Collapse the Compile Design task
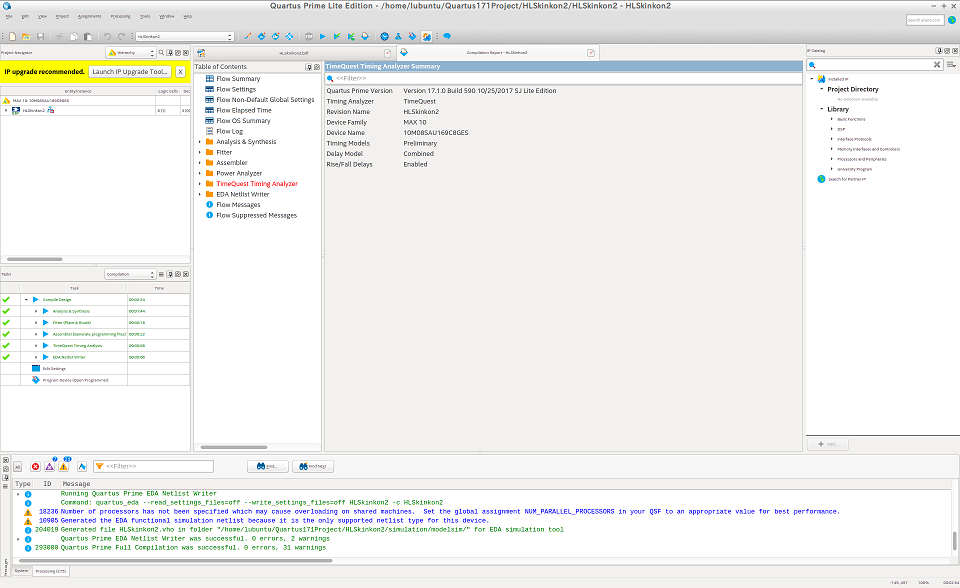The width and height of the screenshot is (960, 588). (x=26, y=300)
